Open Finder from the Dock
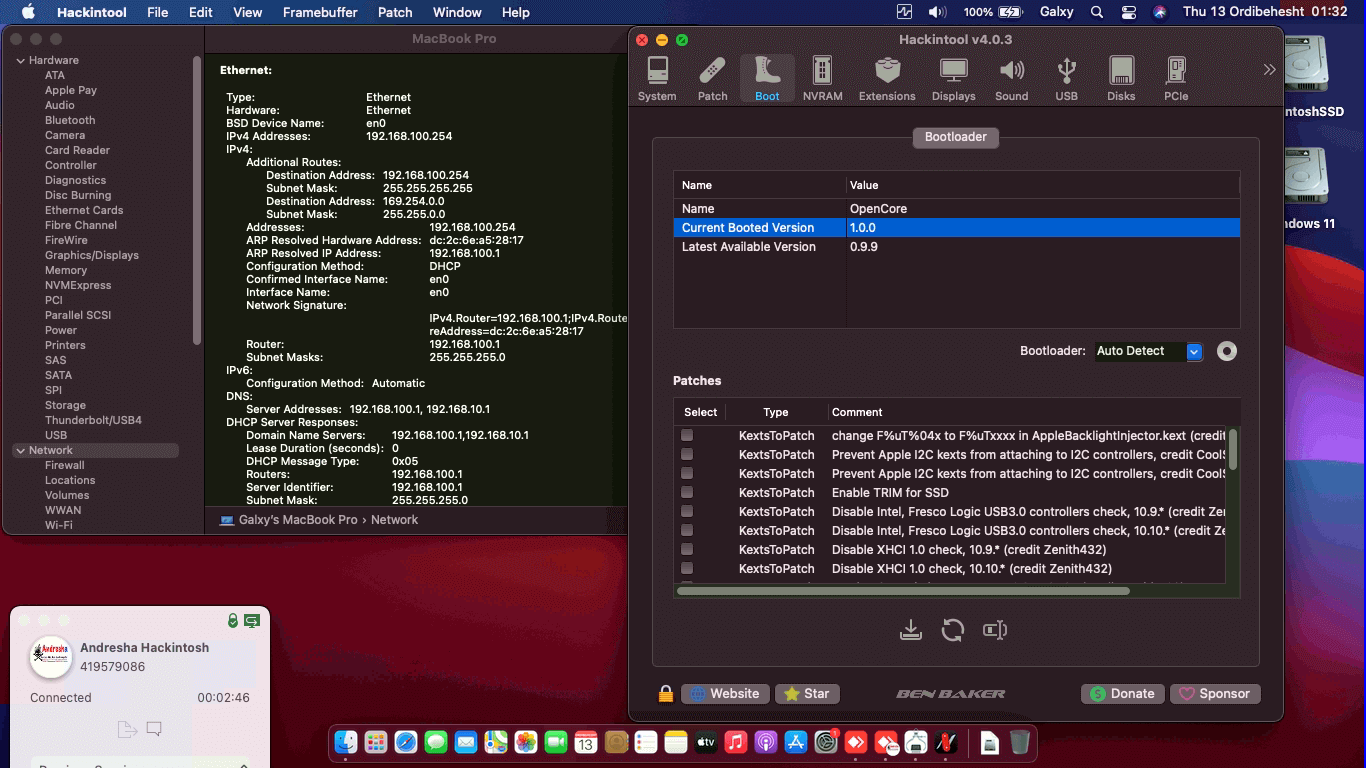The image size is (1366, 768). pos(346,742)
